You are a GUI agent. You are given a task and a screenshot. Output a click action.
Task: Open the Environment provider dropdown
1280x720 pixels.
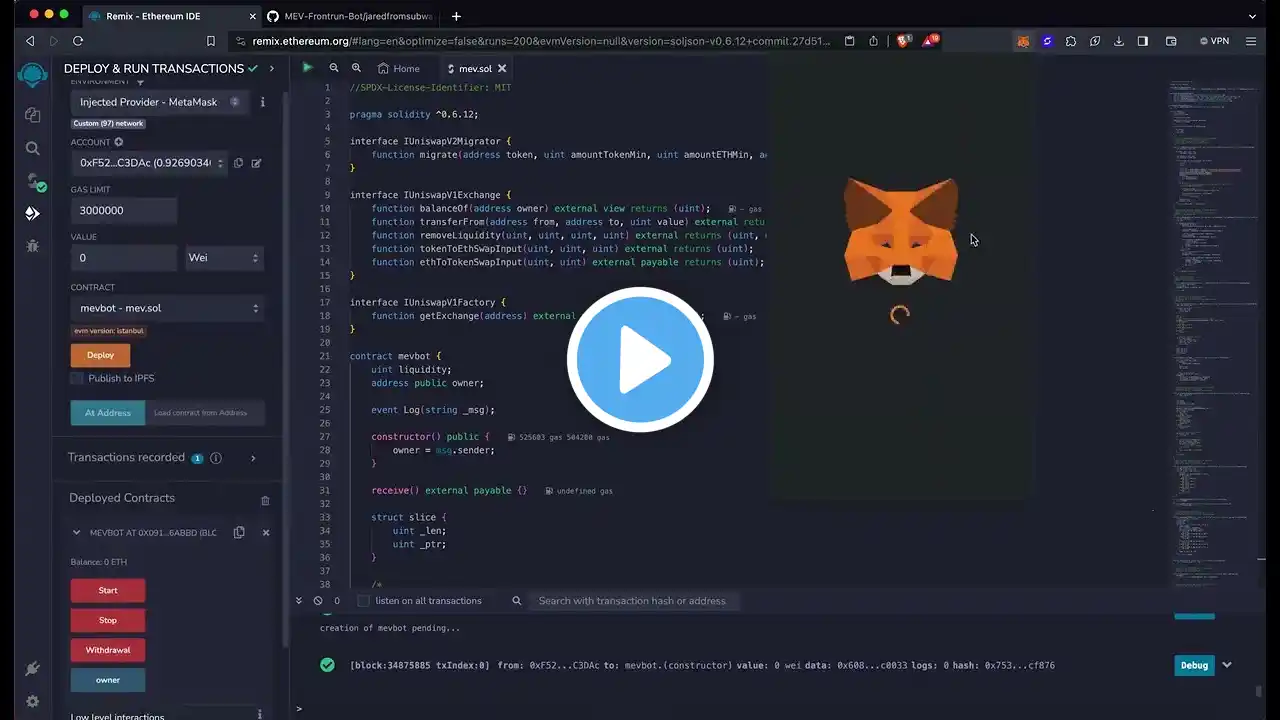pyautogui.click(x=159, y=102)
